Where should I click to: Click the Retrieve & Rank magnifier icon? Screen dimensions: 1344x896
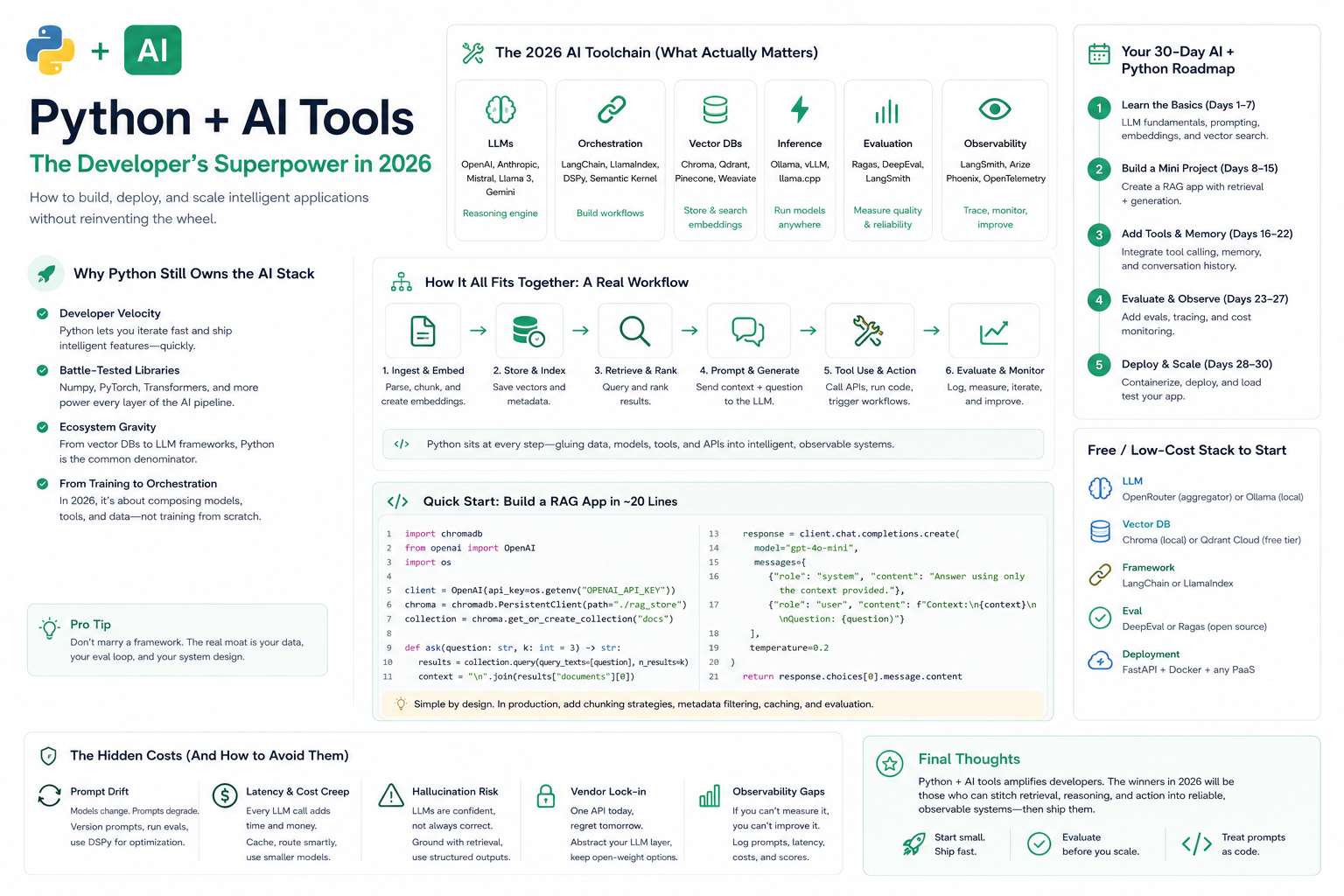(634, 332)
